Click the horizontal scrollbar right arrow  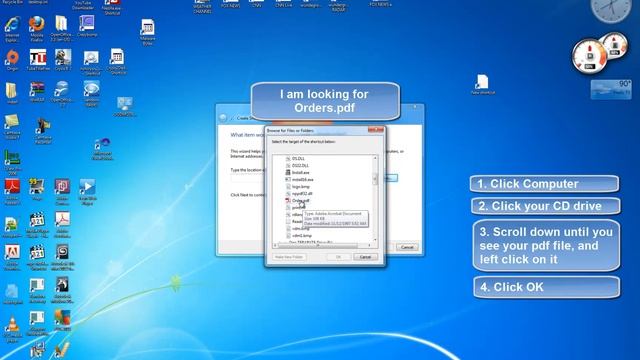(x=369, y=245)
